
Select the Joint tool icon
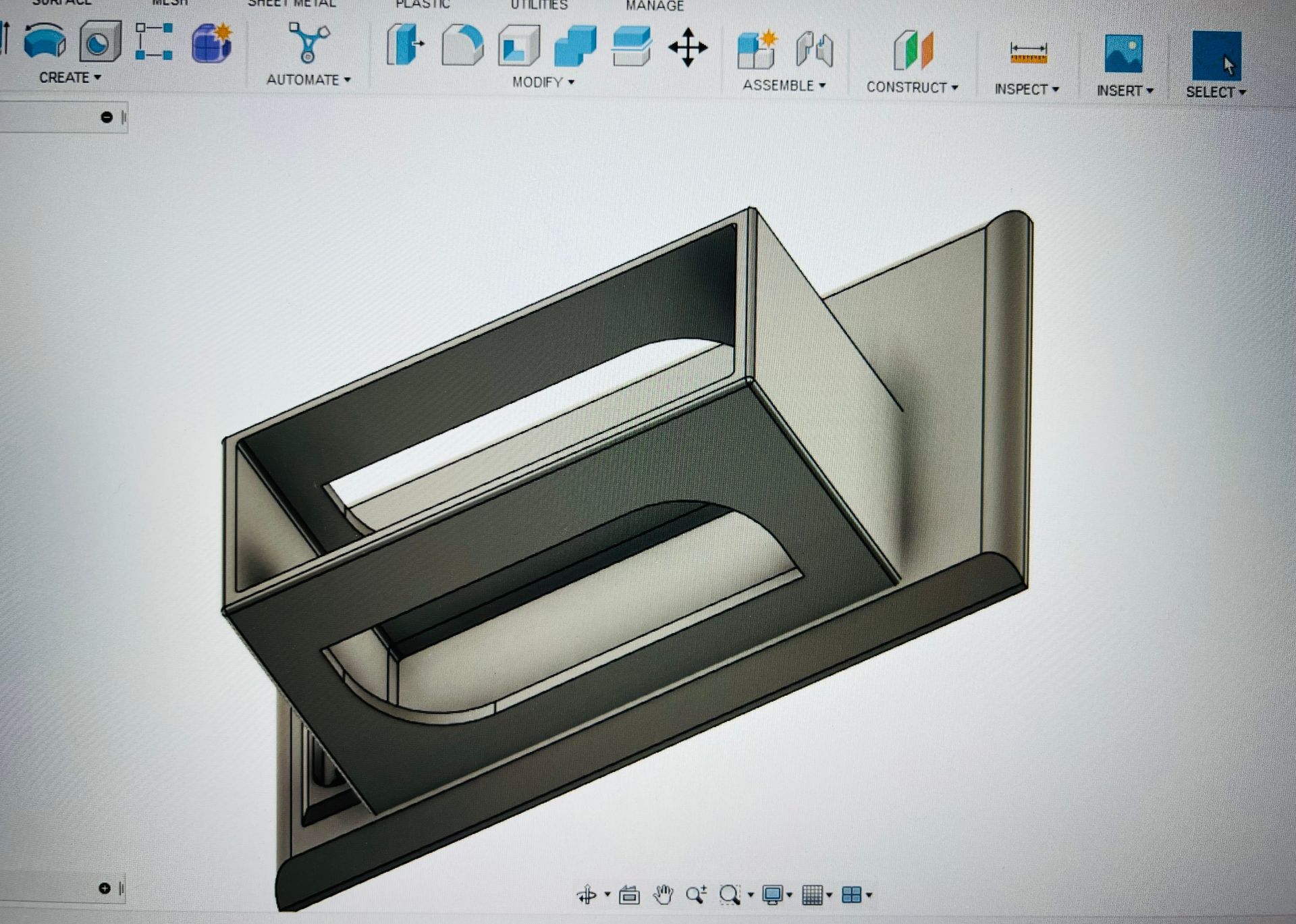[814, 50]
